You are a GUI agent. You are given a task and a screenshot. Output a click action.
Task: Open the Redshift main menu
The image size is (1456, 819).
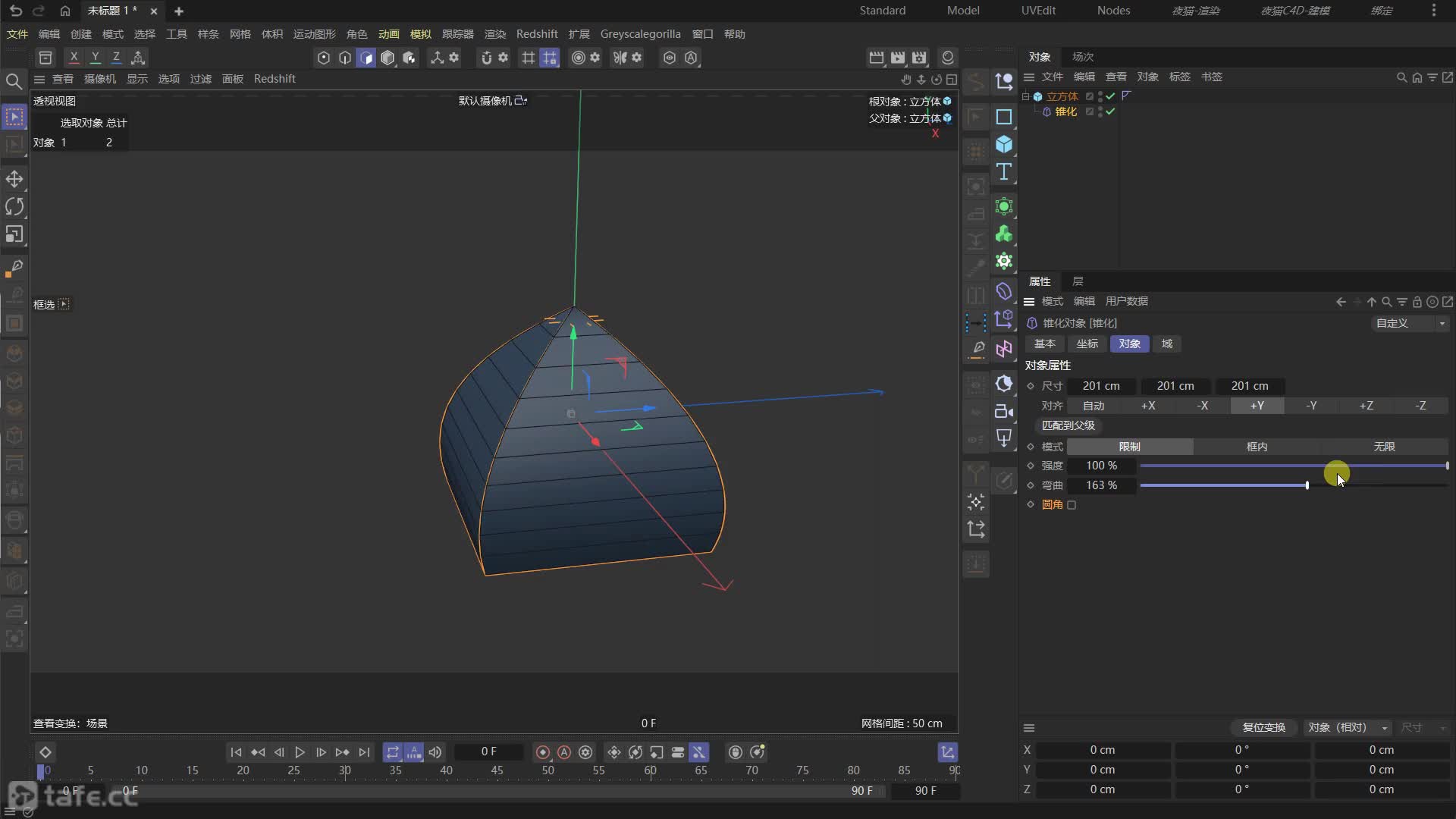pos(537,34)
